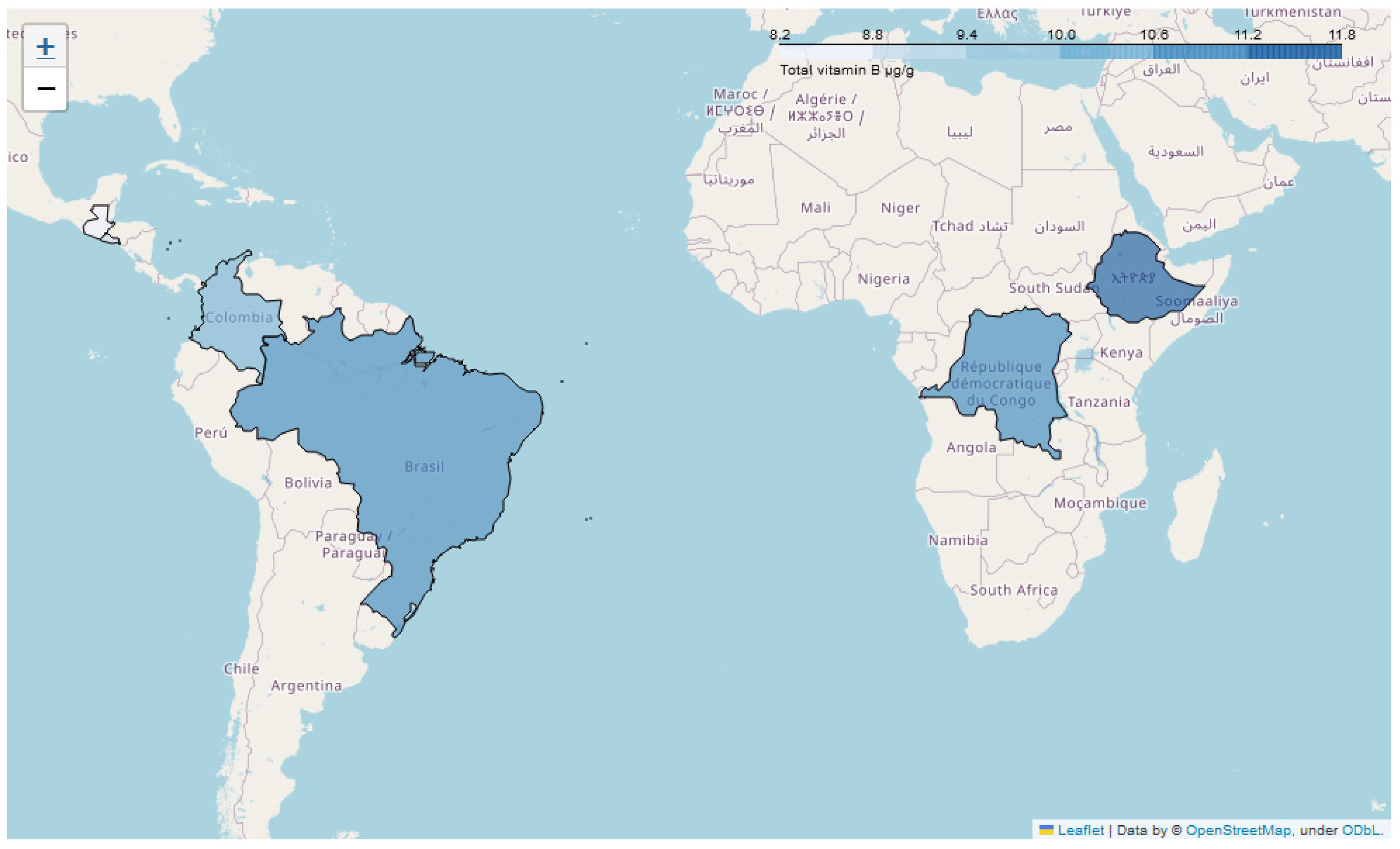
Task: Click the South Africa map label
Action: pyautogui.click(x=1014, y=590)
